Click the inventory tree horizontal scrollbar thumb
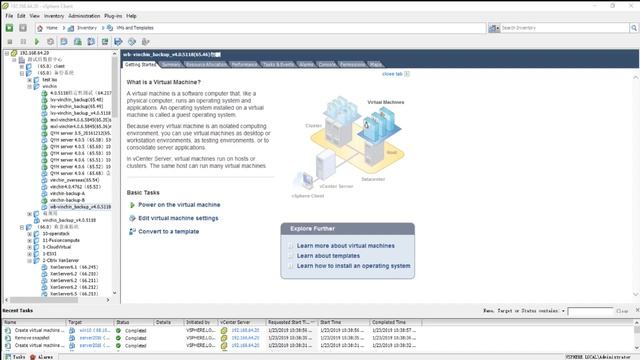 tap(44, 300)
